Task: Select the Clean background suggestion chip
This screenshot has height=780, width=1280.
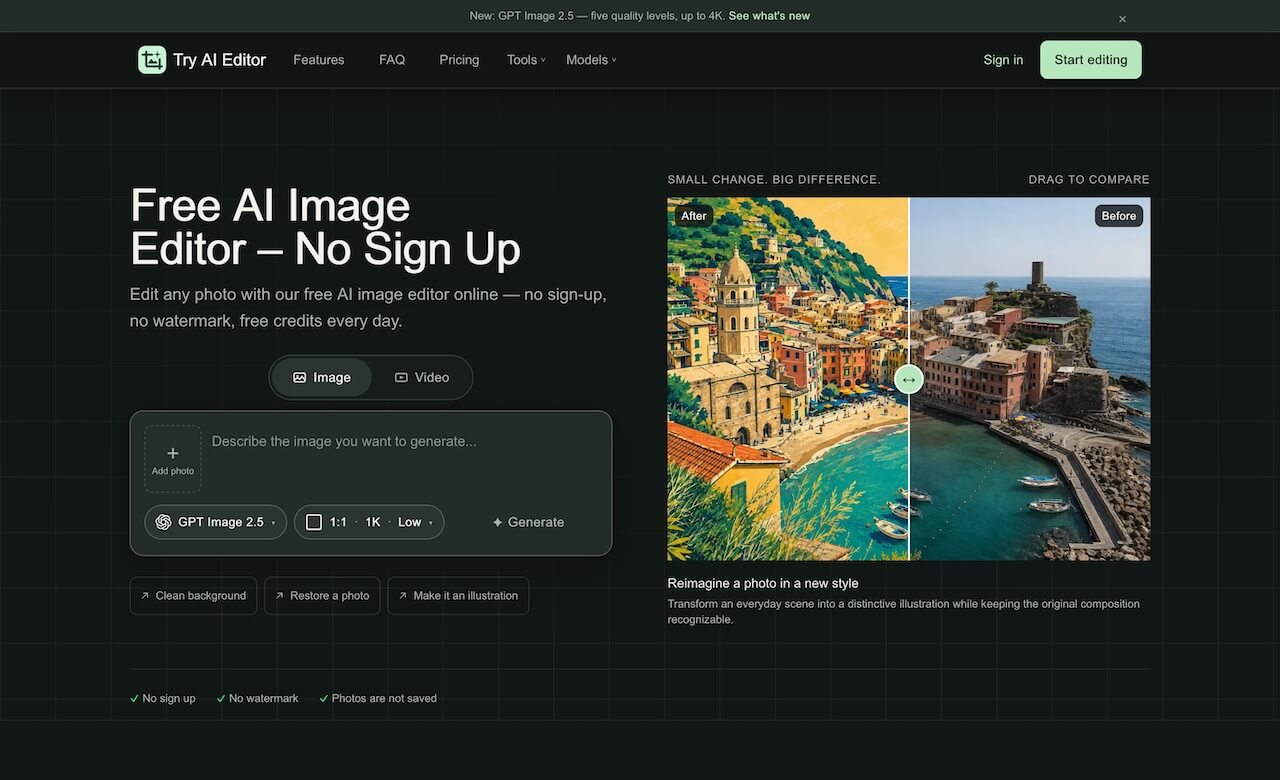Action: pyautogui.click(x=193, y=596)
